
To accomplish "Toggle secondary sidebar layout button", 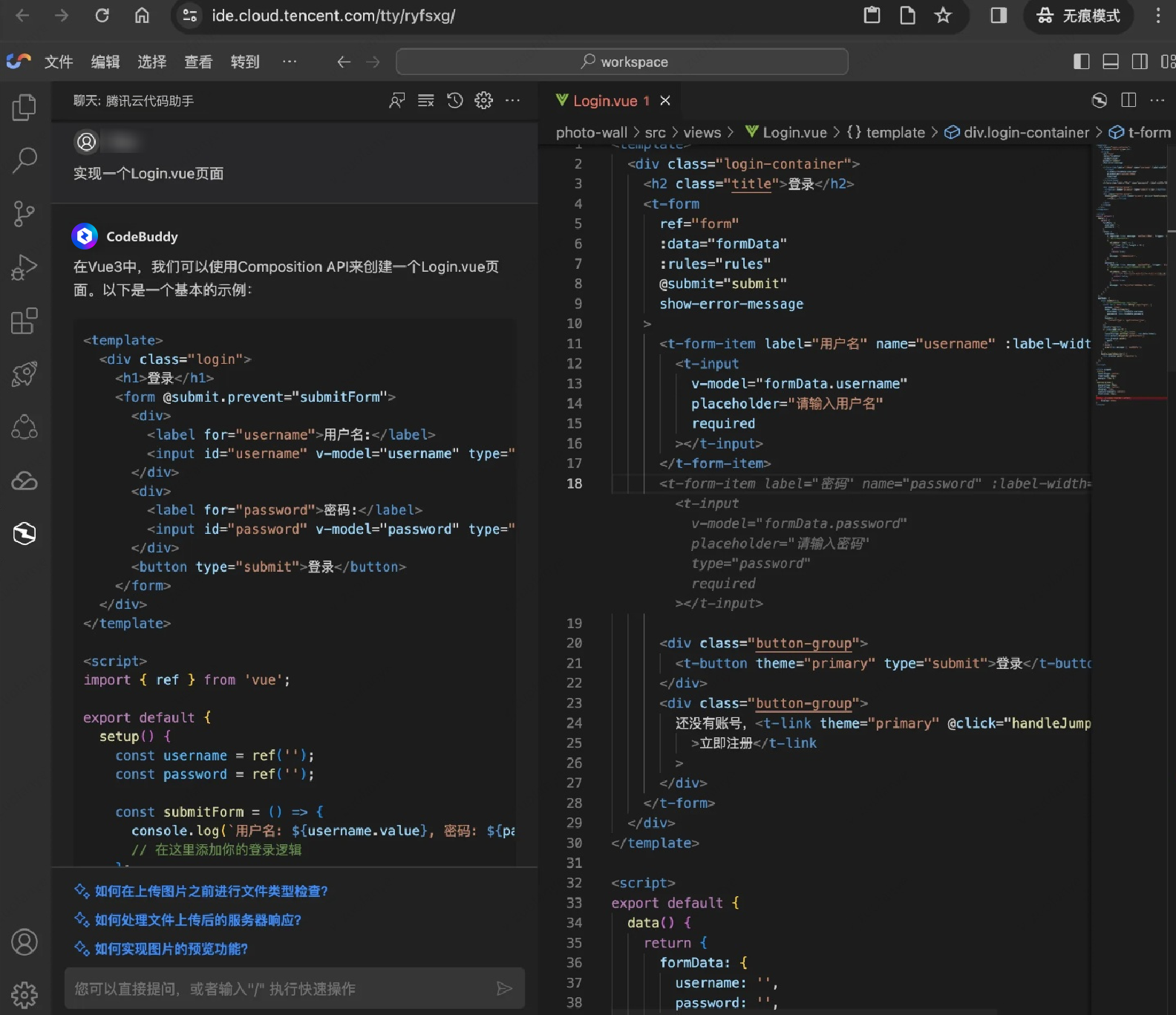I will pyautogui.click(x=1140, y=62).
